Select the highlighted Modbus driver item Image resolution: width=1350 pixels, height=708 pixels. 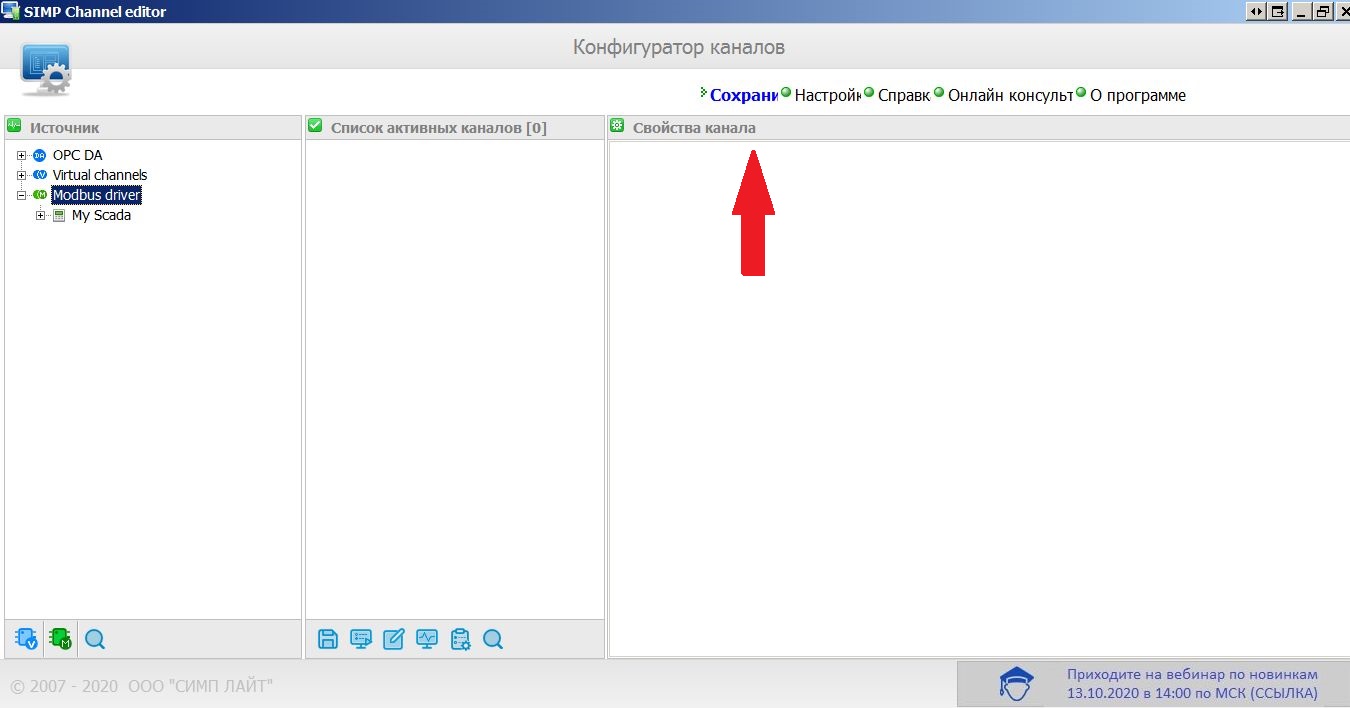pos(97,195)
